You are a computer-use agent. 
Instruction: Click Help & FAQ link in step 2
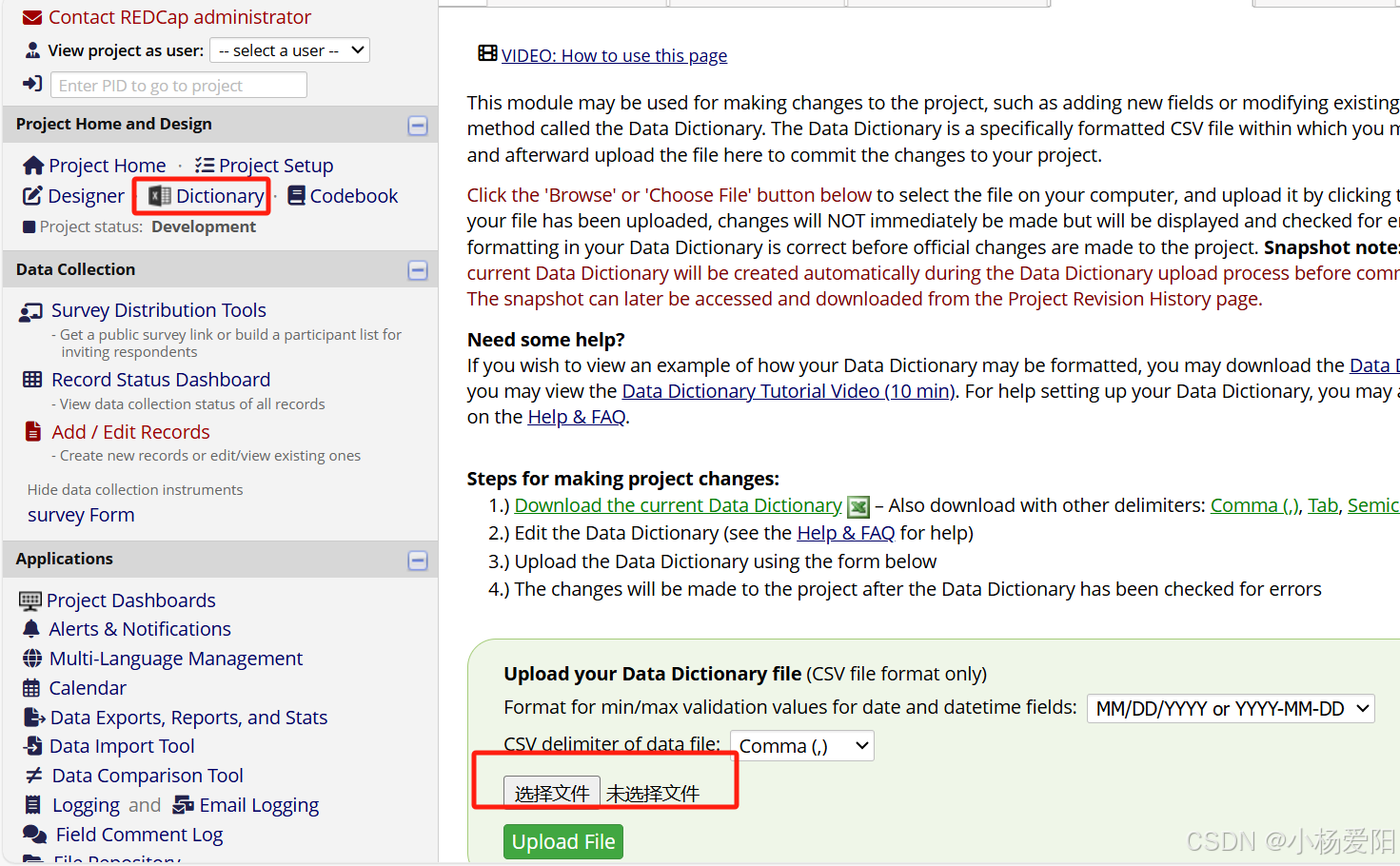click(x=846, y=533)
